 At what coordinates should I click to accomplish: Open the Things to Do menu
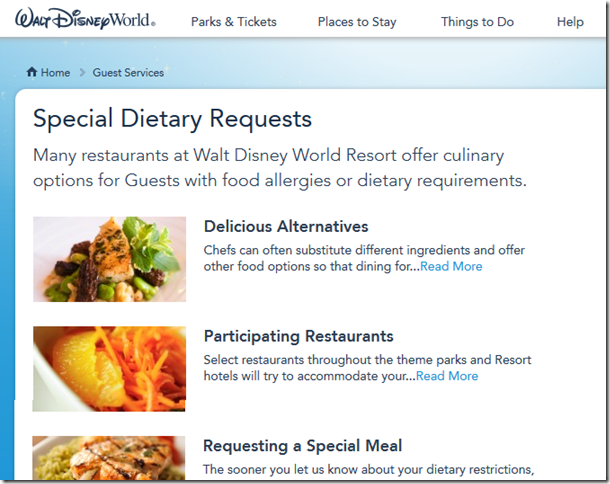[477, 22]
